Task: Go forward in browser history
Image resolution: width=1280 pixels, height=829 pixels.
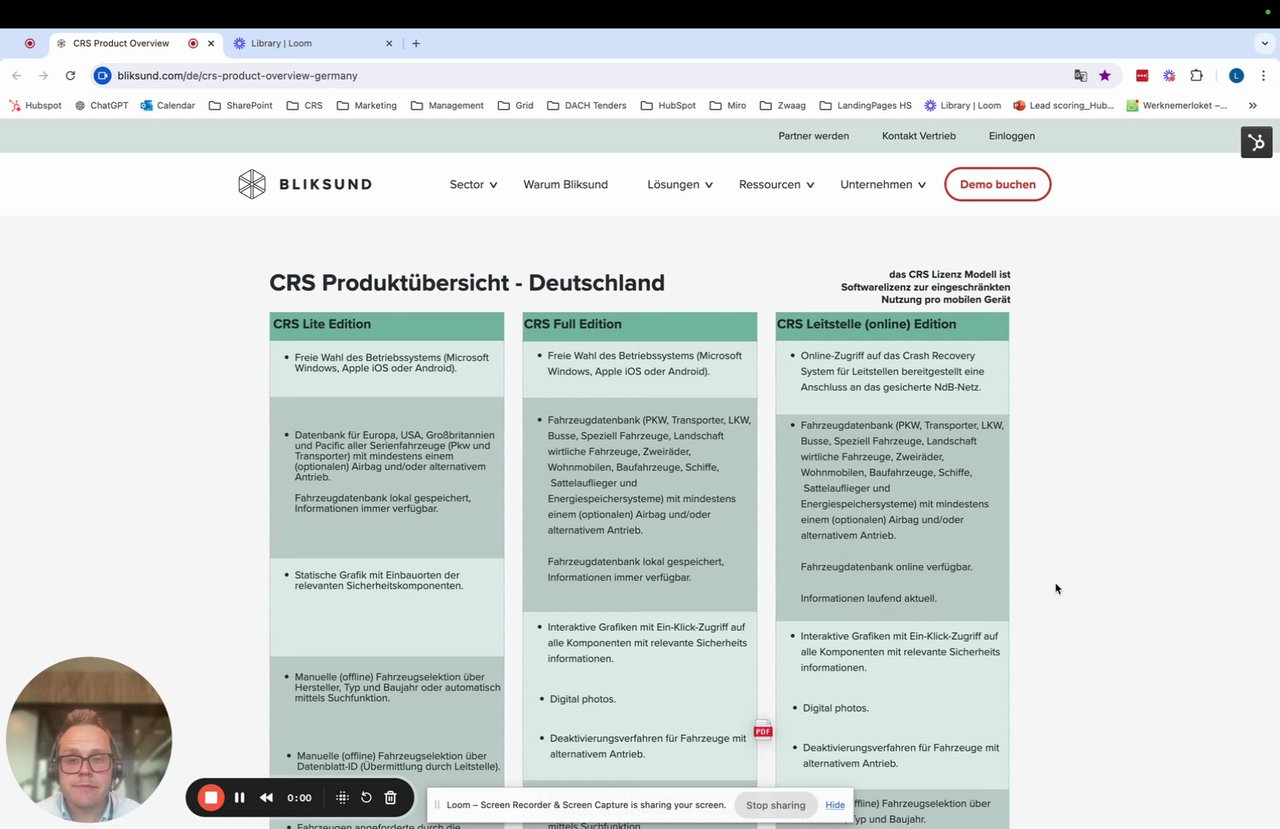Action: (43, 75)
